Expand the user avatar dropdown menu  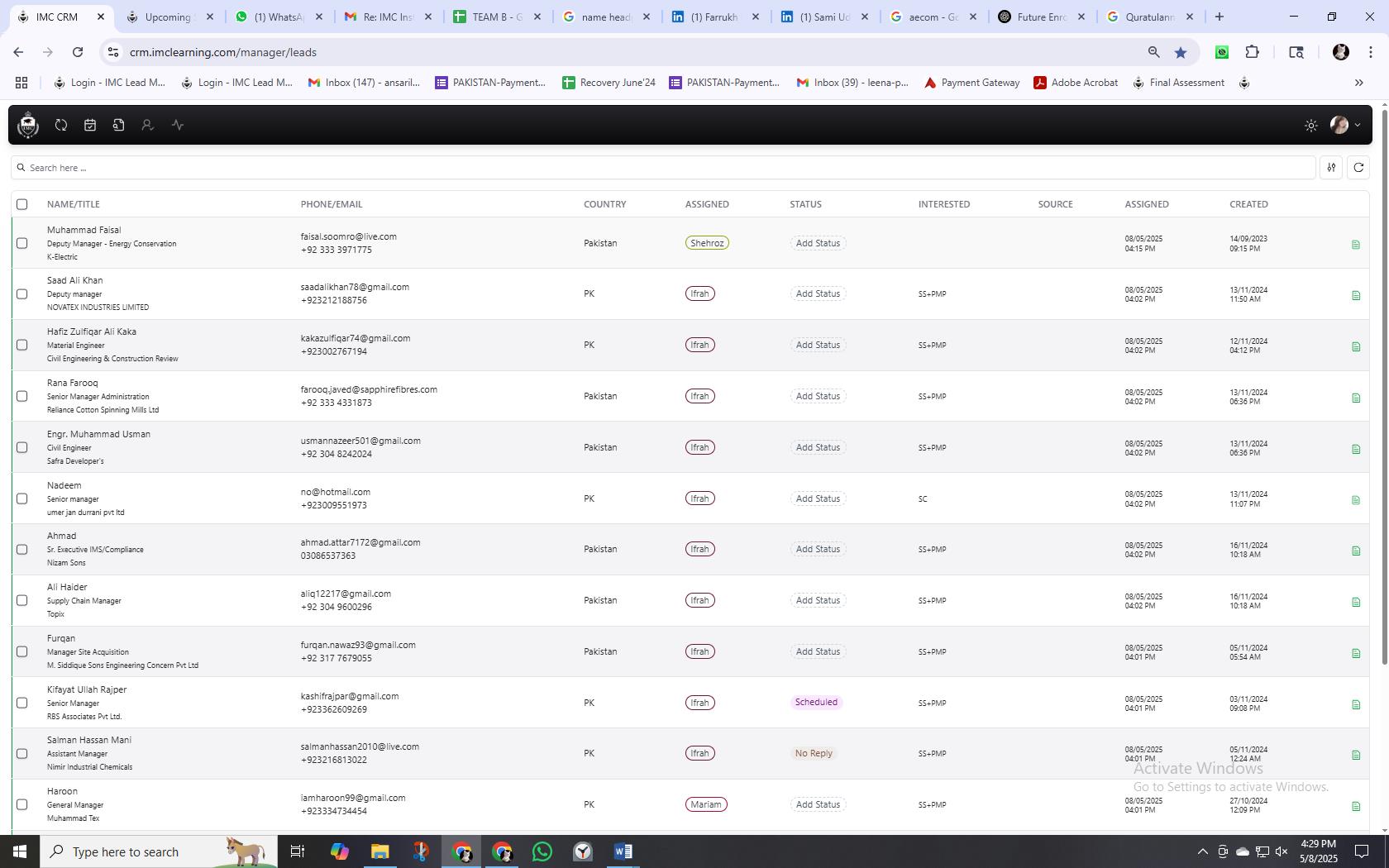1345,125
